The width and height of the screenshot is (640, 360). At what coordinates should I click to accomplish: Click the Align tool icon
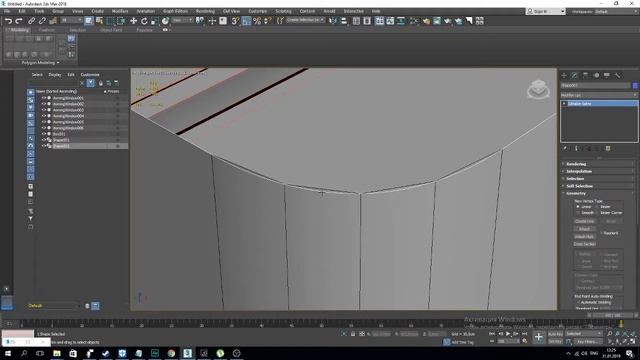[x=344, y=21]
